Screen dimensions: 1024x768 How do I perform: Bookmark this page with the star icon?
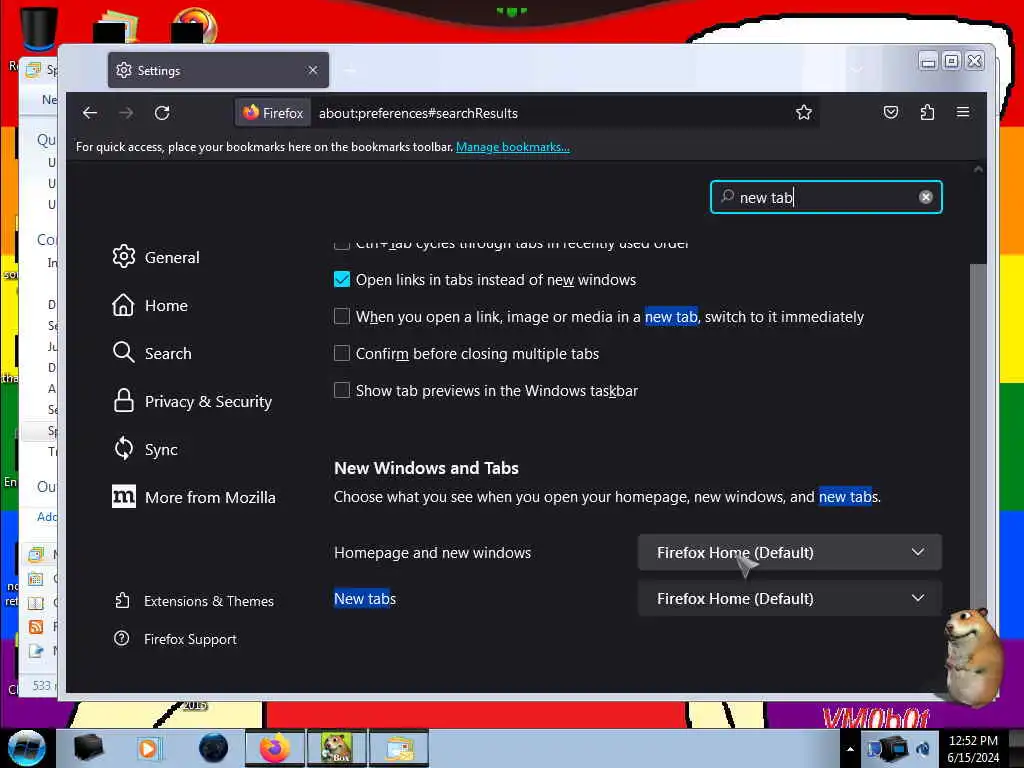click(x=804, y=112)
